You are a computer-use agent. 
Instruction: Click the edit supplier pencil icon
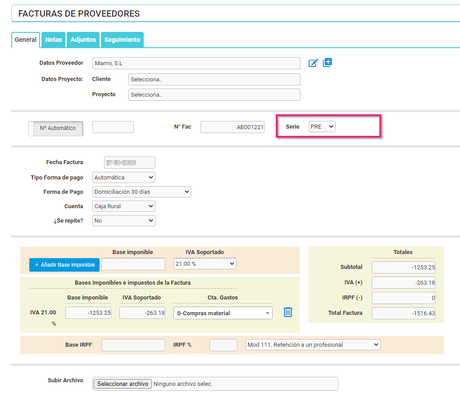click(313, 63)
